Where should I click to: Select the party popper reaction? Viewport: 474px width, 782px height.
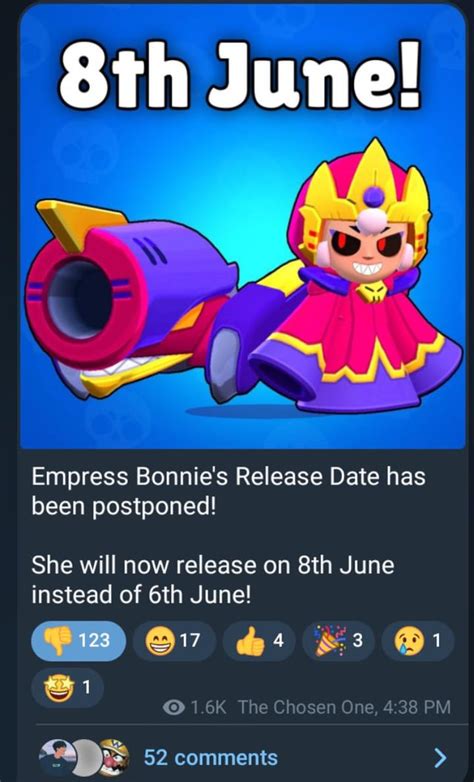coord(338,640)
